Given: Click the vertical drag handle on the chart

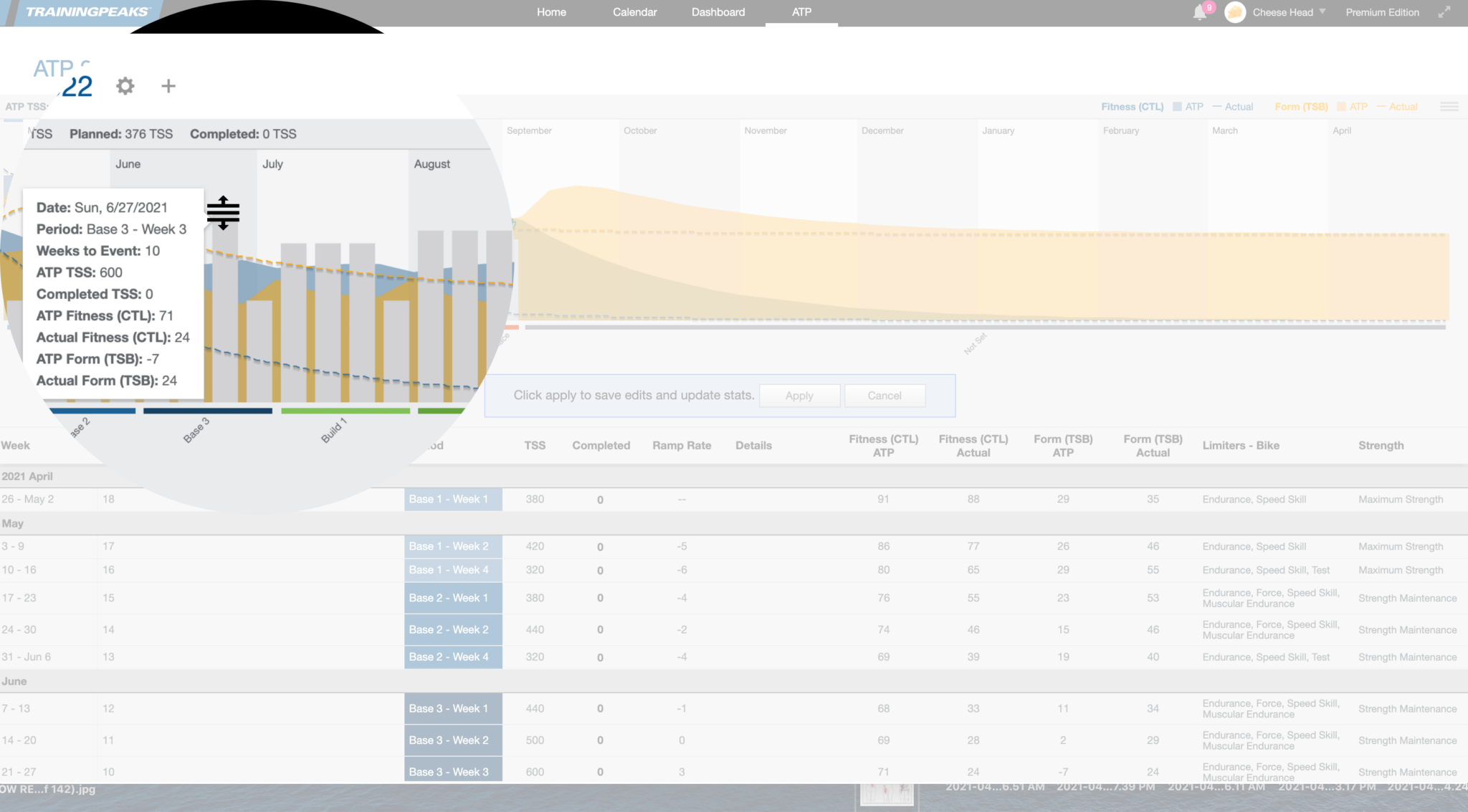Looking at the screenshot, I should click(223, 213).
